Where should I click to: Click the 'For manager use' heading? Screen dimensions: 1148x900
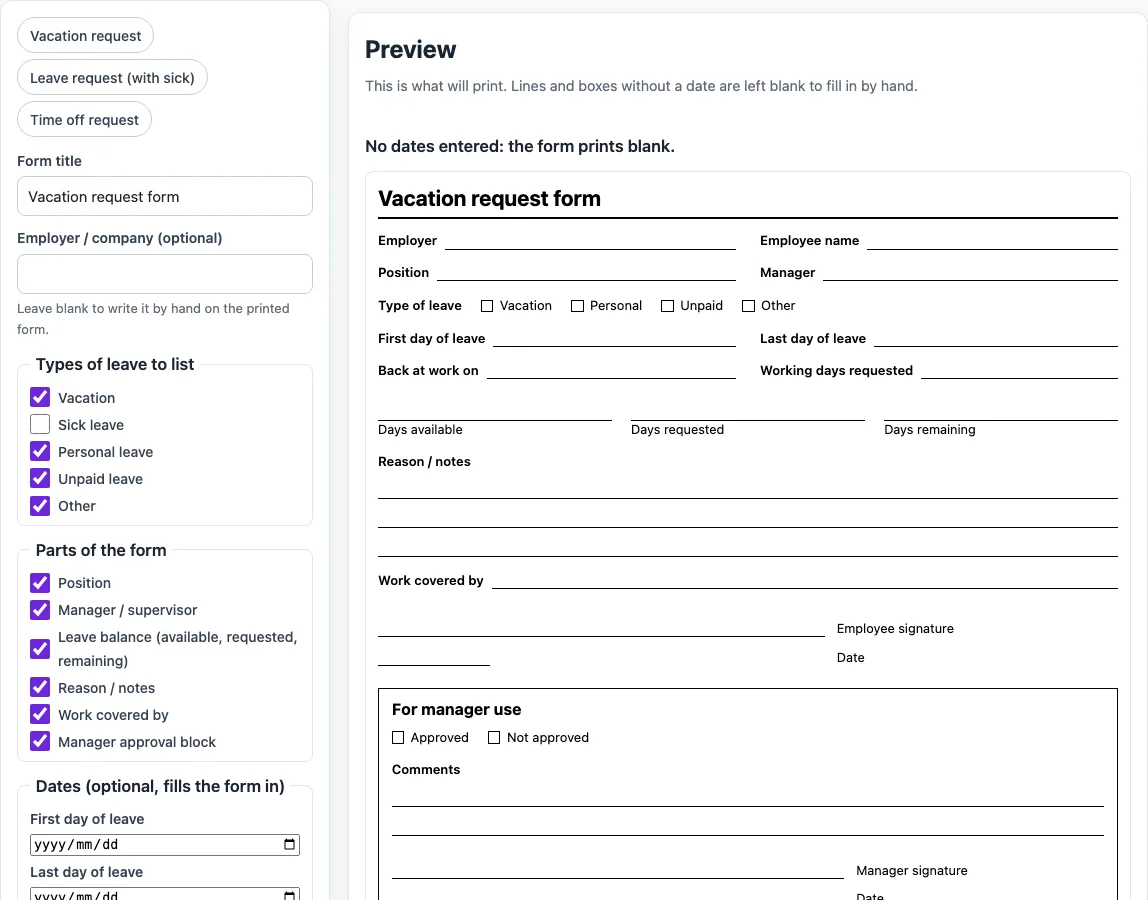(x=456, y=710)
